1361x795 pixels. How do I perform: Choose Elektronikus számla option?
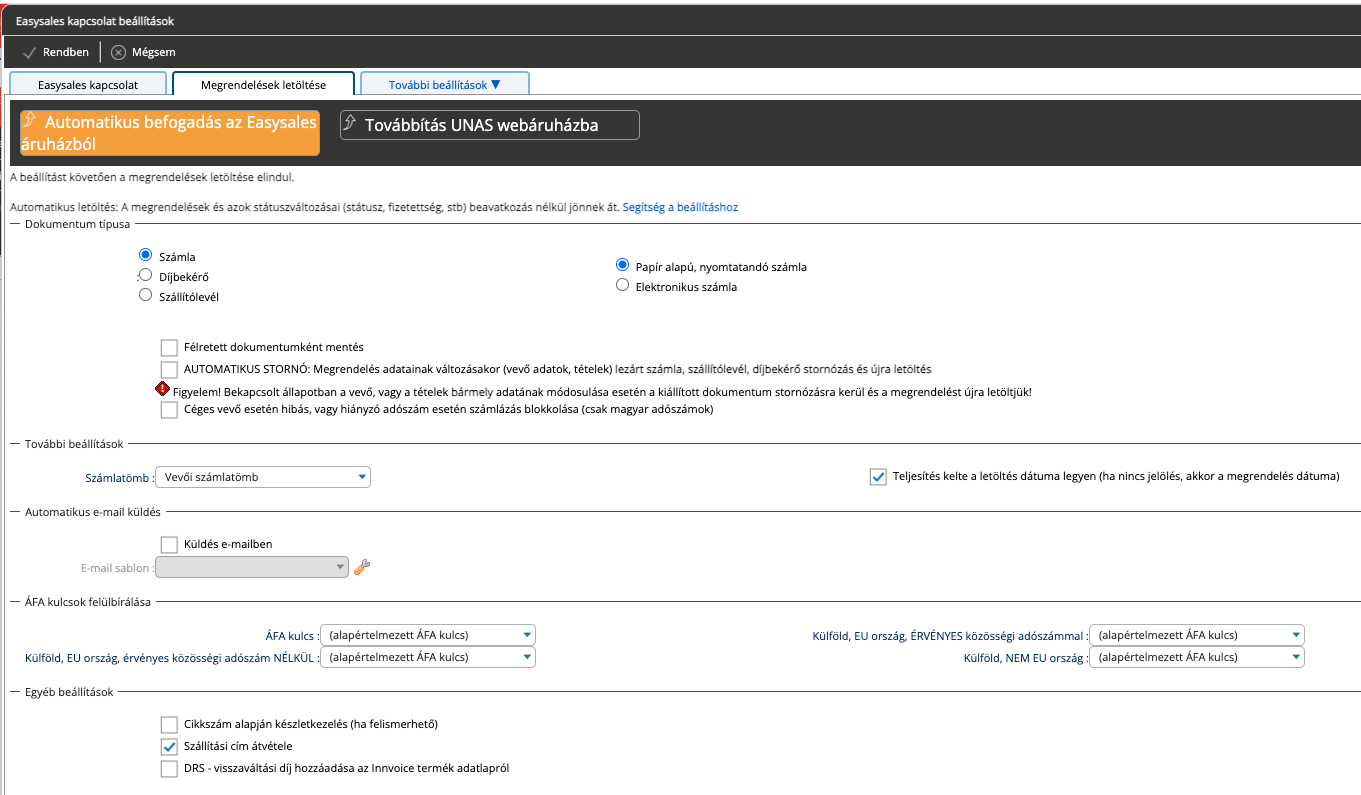[x=622, y=285]
